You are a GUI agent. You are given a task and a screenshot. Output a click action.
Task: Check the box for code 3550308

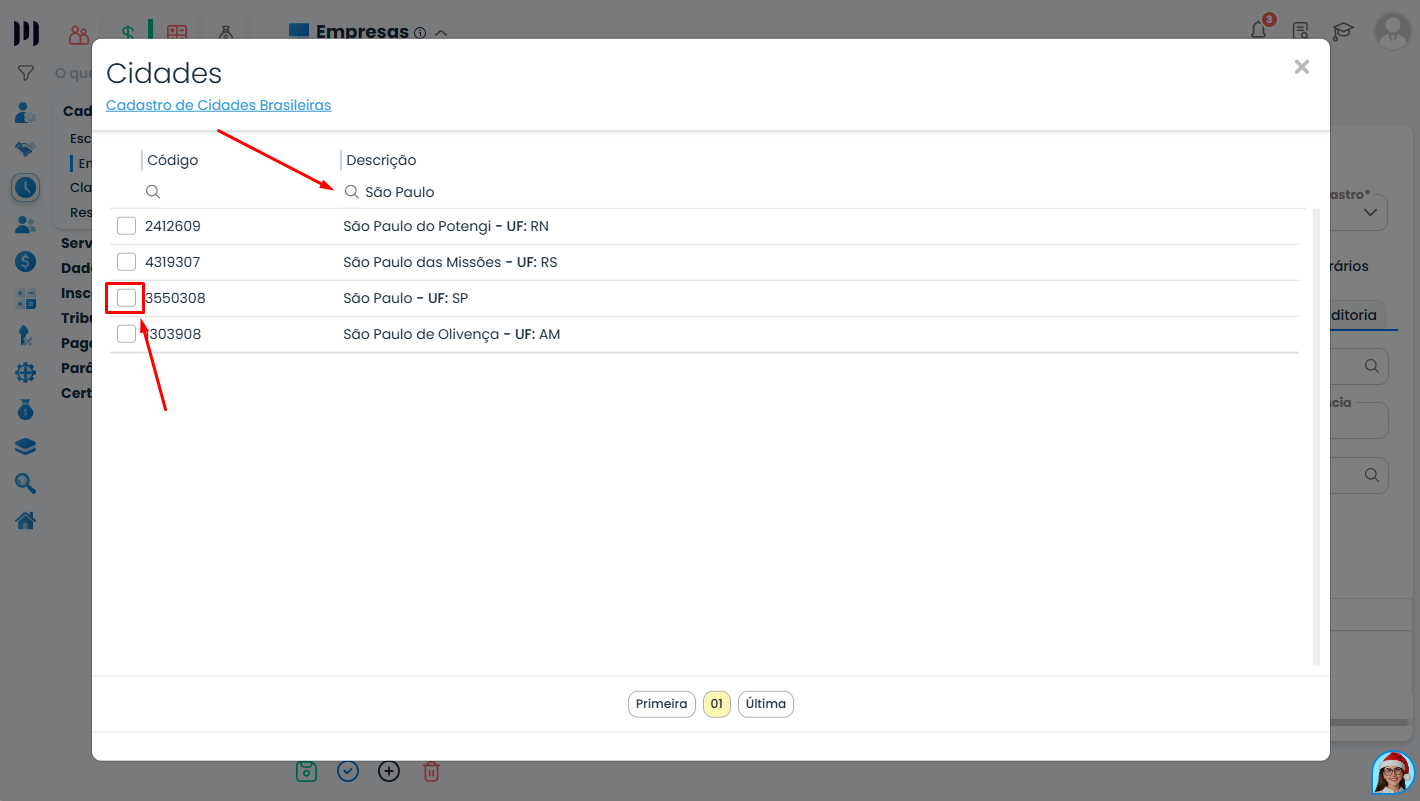coord(126,298)
